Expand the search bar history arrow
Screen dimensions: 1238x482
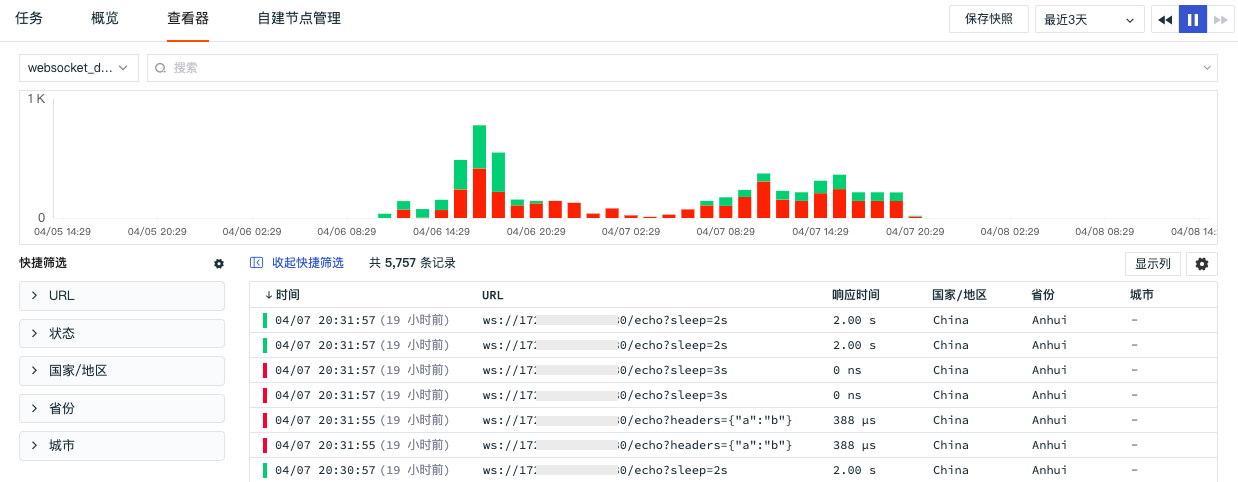(x=1207, y=68)
